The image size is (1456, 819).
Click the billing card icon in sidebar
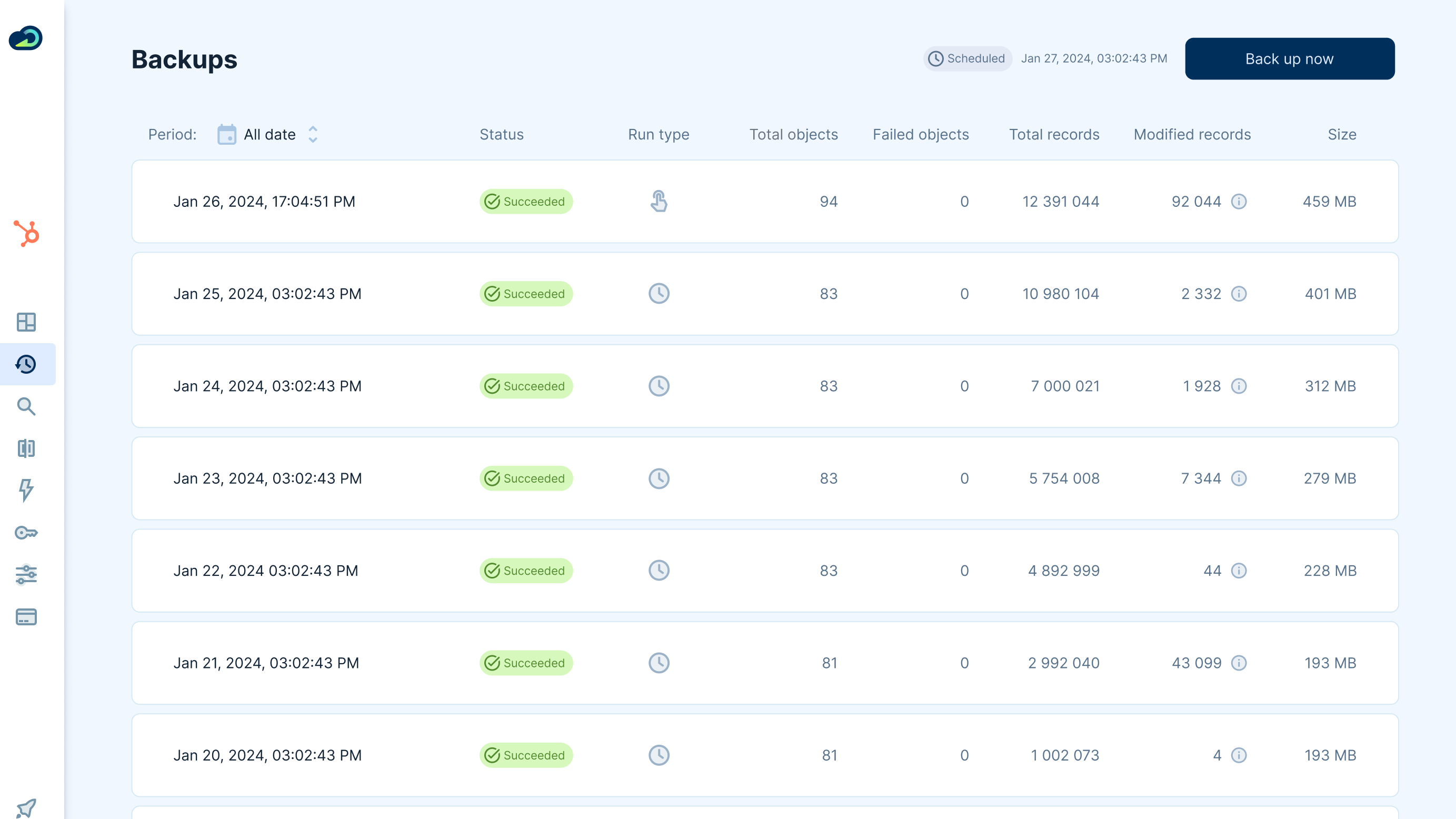pos(27,617)
